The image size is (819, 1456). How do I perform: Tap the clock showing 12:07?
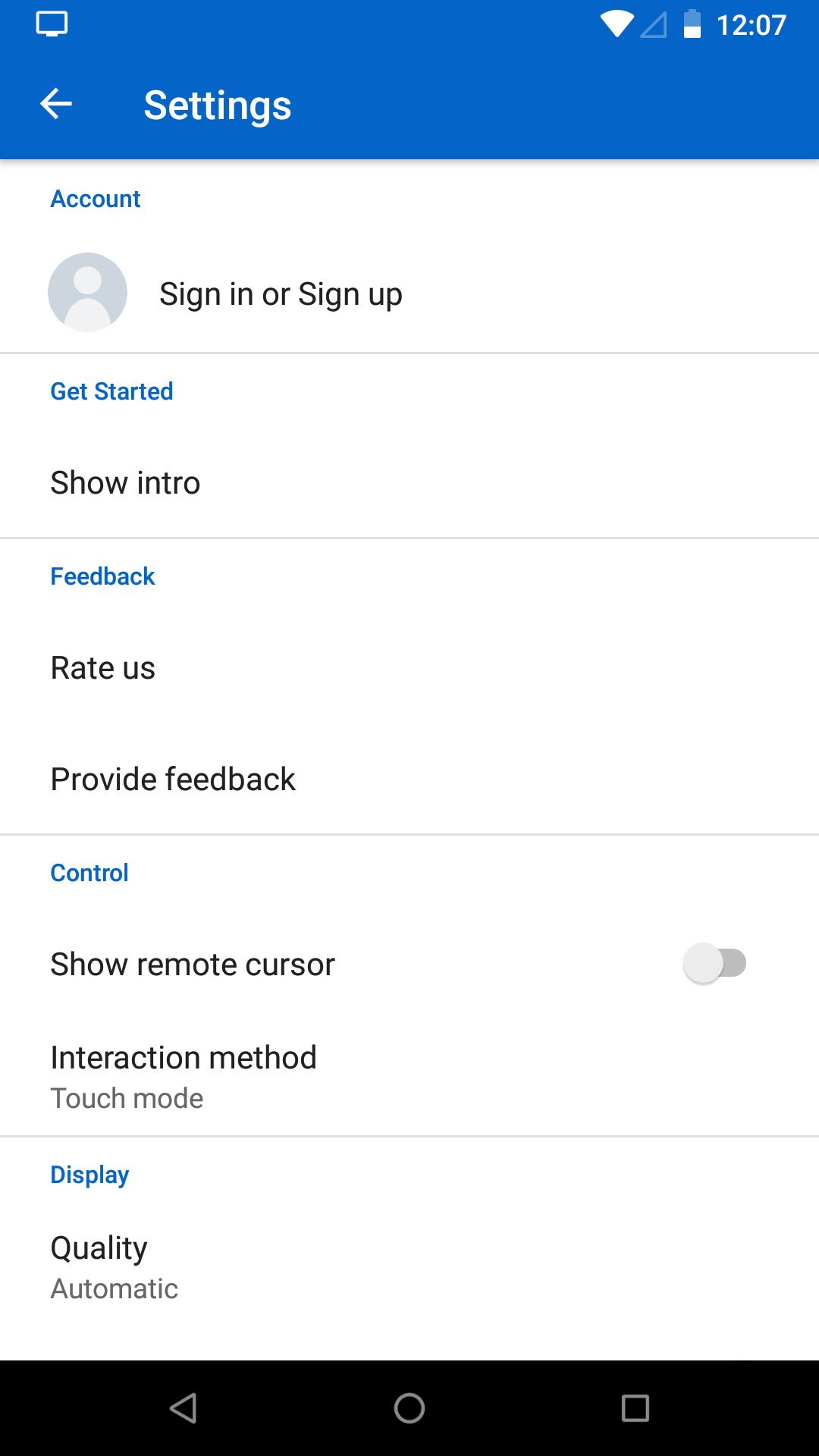click(x=752, y=24)
